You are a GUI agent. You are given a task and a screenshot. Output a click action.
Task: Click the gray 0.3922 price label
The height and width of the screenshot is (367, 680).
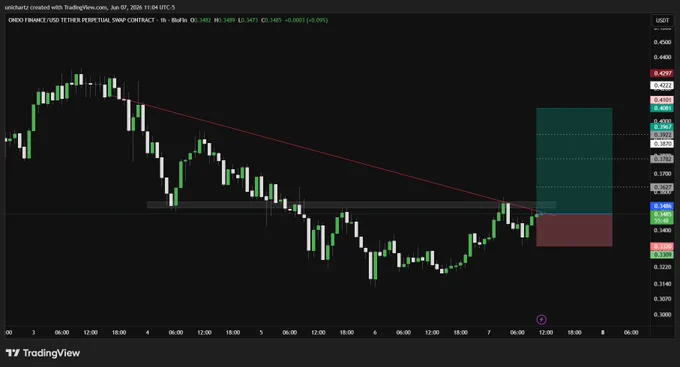(x=662, y=135)
